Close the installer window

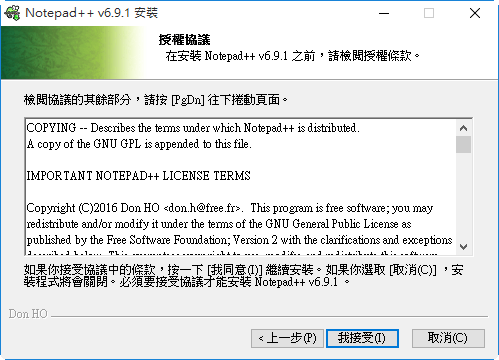[x=475, y=13]
